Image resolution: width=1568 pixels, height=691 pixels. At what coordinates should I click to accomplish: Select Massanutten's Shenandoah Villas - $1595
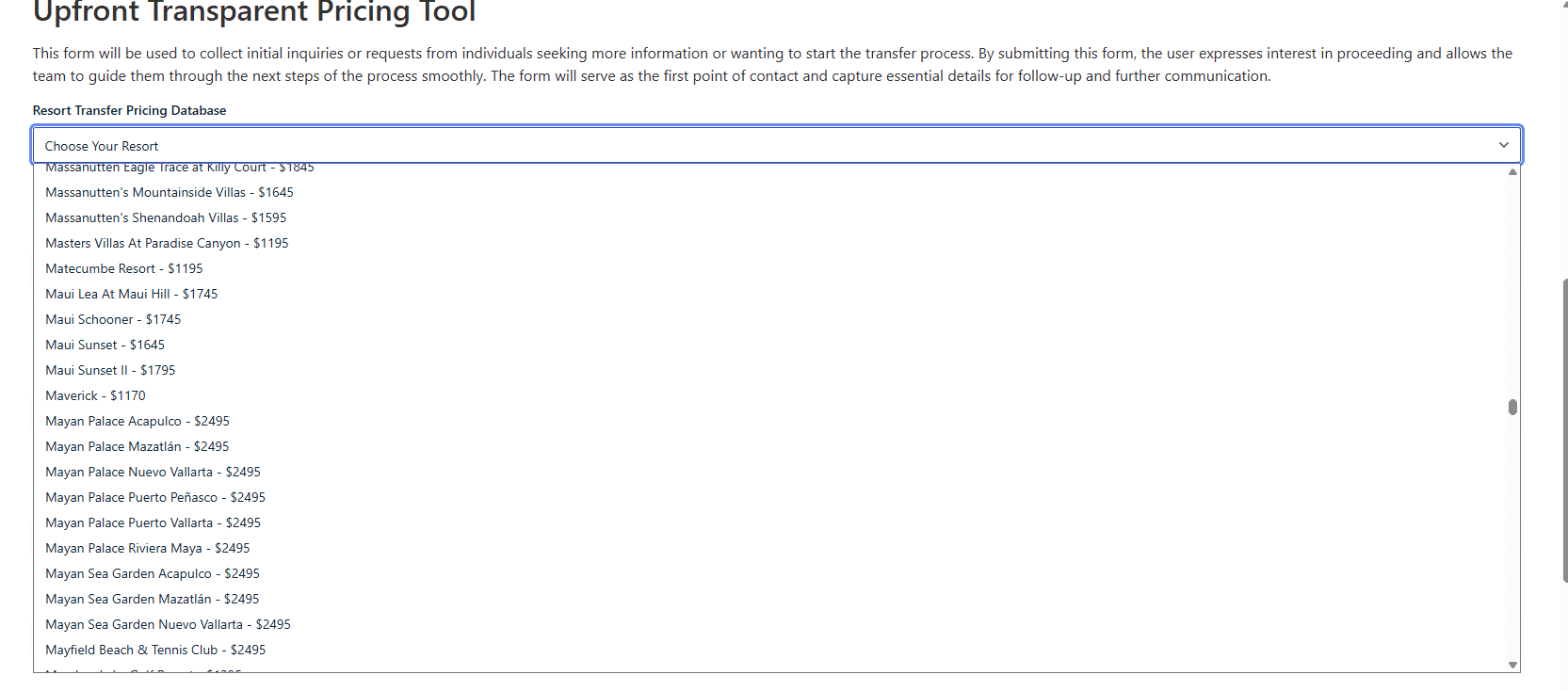pos(166,217)
